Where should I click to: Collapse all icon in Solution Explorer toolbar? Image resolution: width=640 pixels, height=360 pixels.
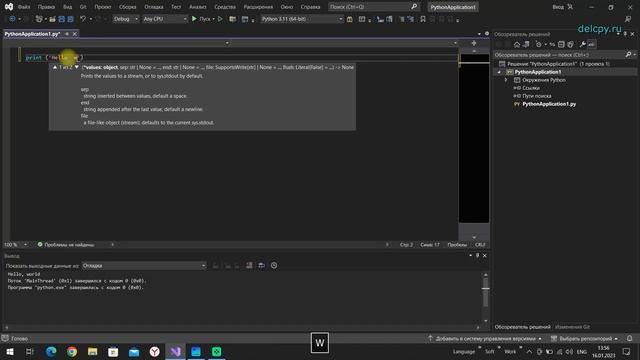561,44
